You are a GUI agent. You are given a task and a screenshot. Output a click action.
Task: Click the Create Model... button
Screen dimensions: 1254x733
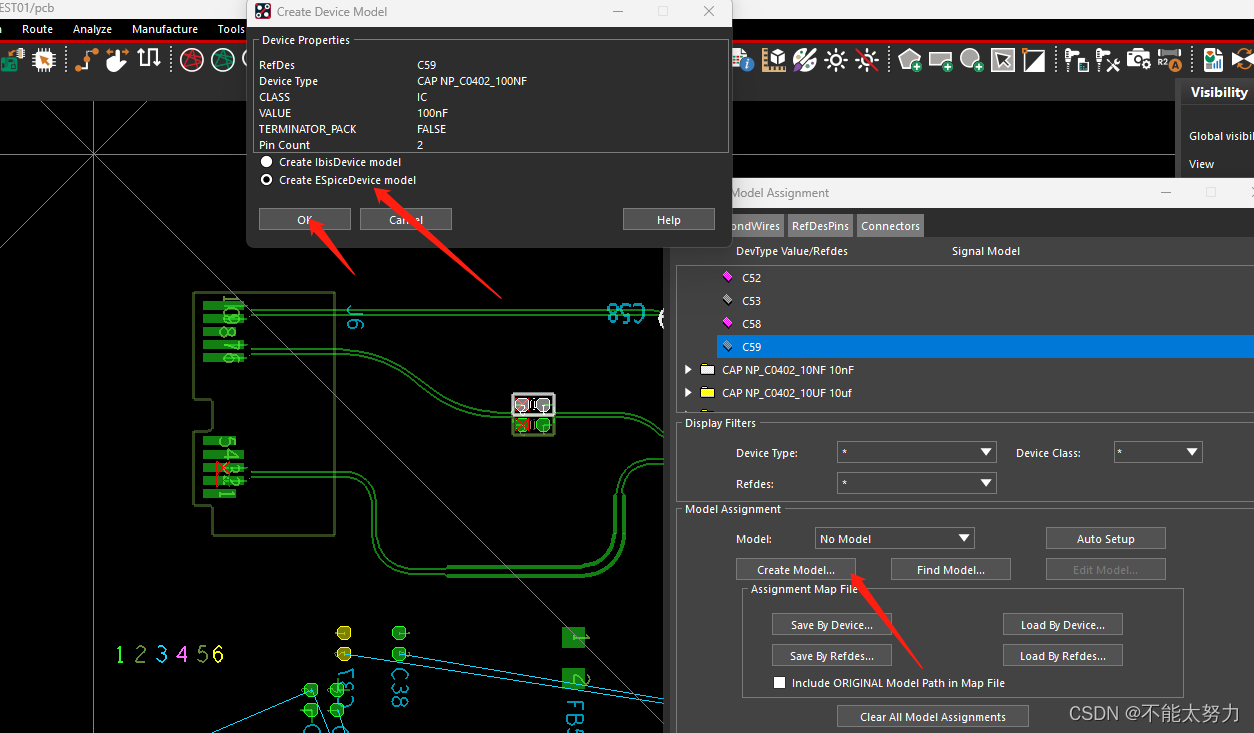pyautogui.click(x=796, y=570)
